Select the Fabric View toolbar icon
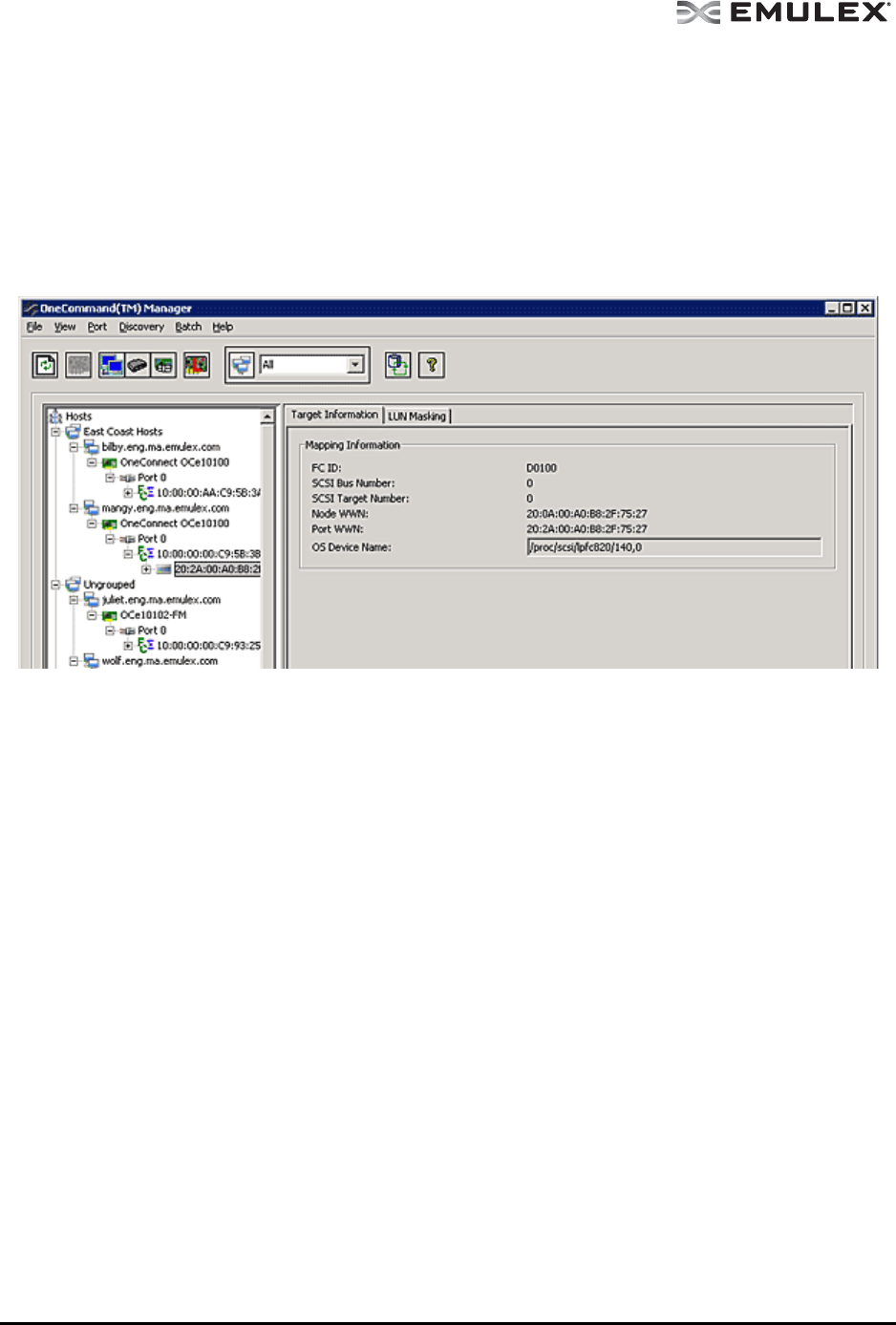 tap(138, 365)
